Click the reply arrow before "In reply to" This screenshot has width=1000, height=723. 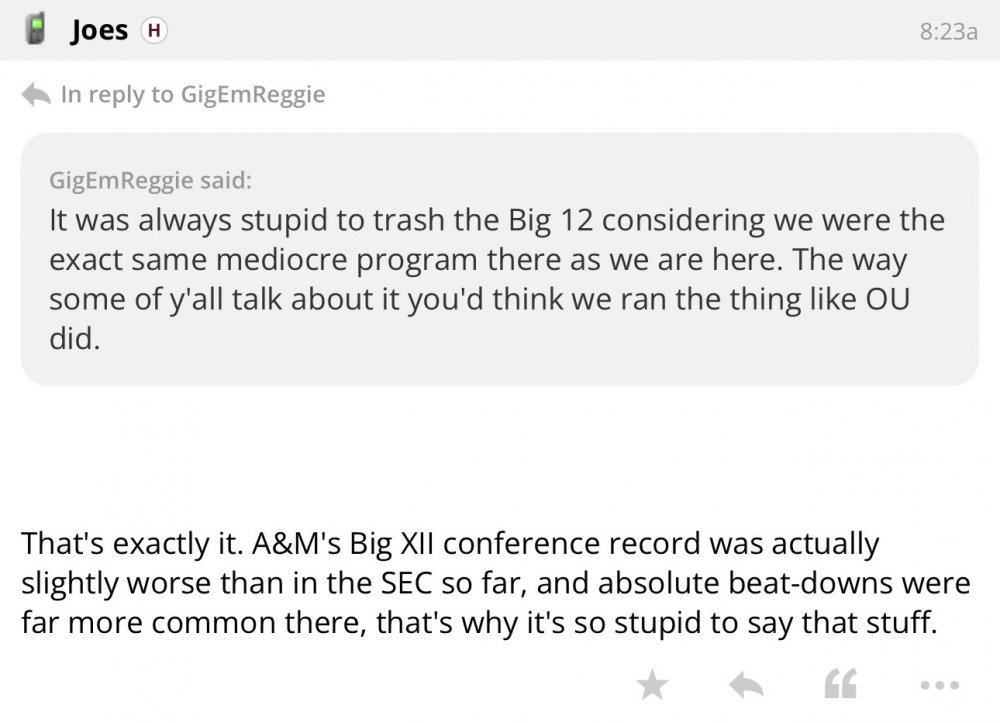click(36, 95)
